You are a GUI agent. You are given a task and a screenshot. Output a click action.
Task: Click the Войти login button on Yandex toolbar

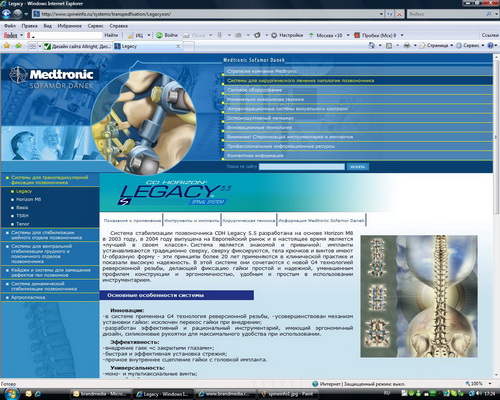click(167, 35)
